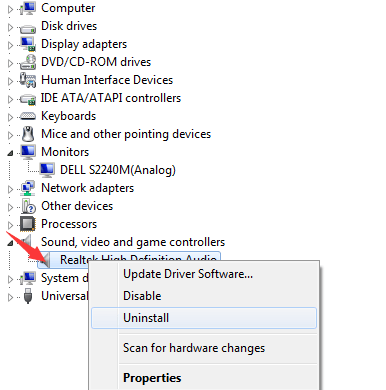This screenshot has height=390, width=386.
Task: Collapse the Monitors category
Action: 10,153
